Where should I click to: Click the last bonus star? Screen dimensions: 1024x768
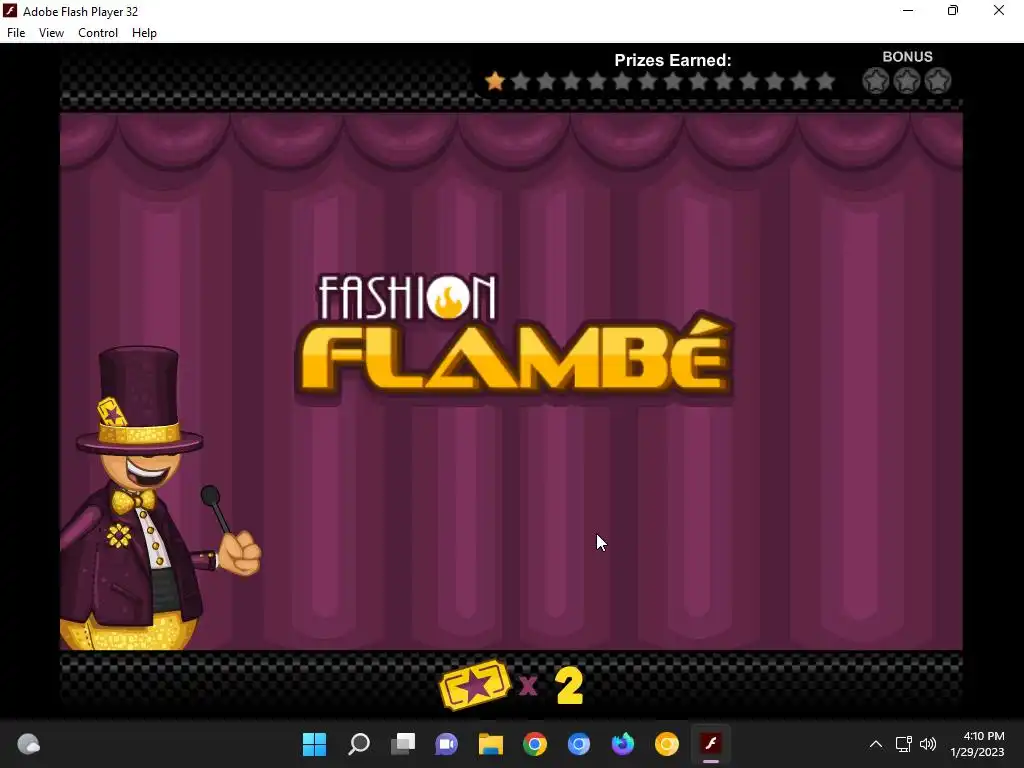938,81
